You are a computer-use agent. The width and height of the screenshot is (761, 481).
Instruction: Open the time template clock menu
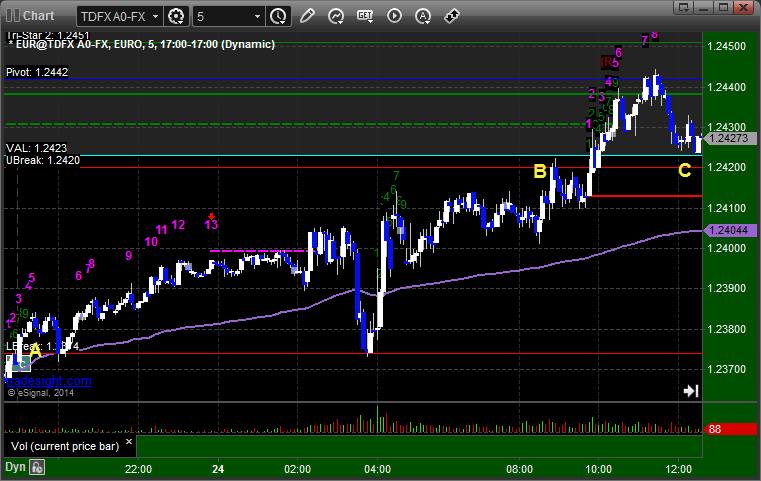pyautogui.click(x=279, y=17)
